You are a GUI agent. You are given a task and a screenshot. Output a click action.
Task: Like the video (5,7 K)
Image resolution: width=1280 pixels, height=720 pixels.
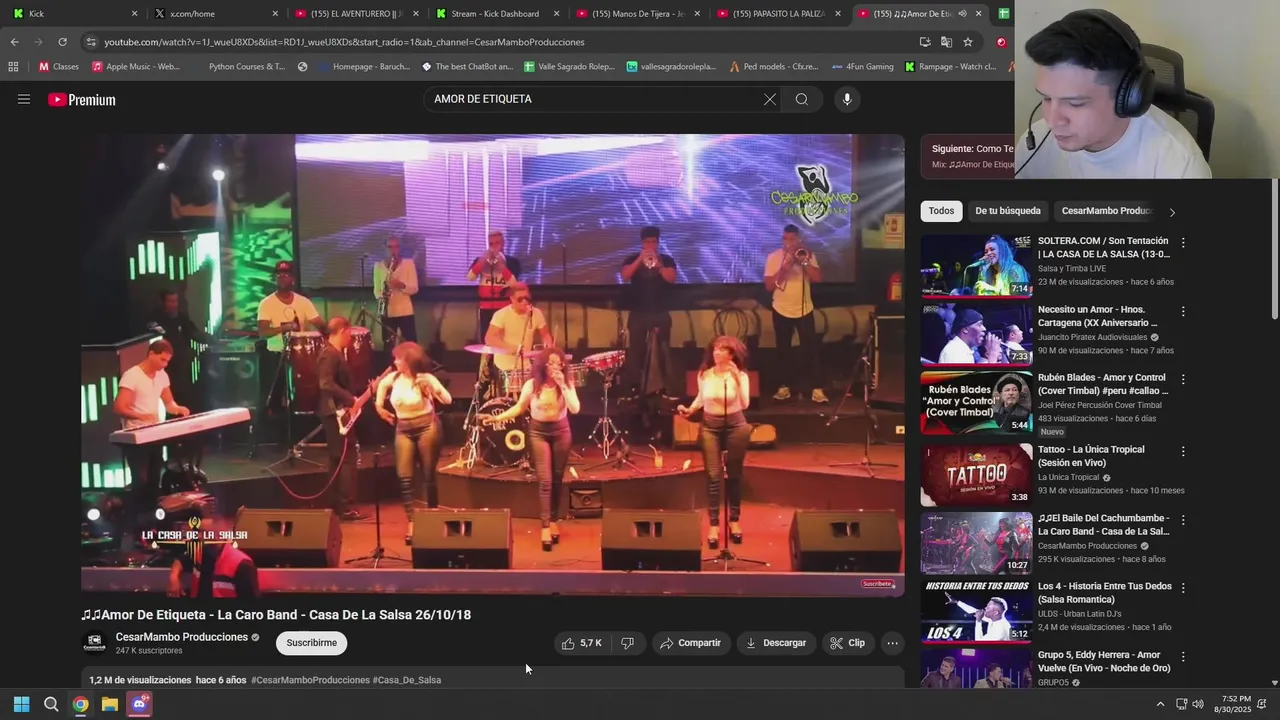(582, 643)
